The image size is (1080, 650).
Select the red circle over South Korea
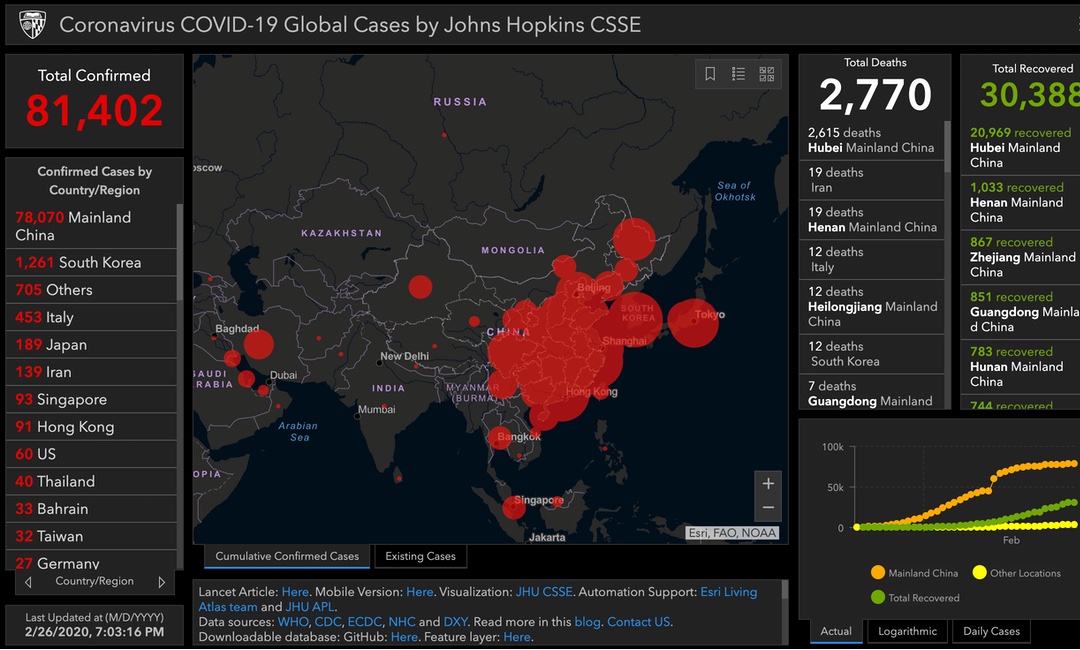point(634,318)
